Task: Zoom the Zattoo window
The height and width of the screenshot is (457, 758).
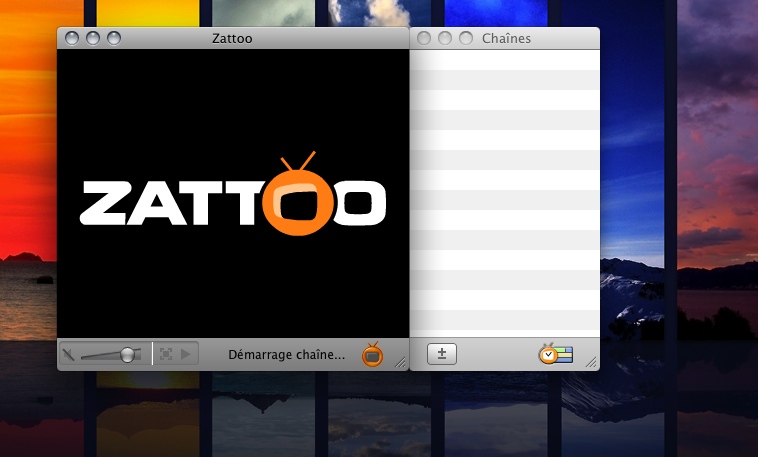Action: [x=114, y=38]
